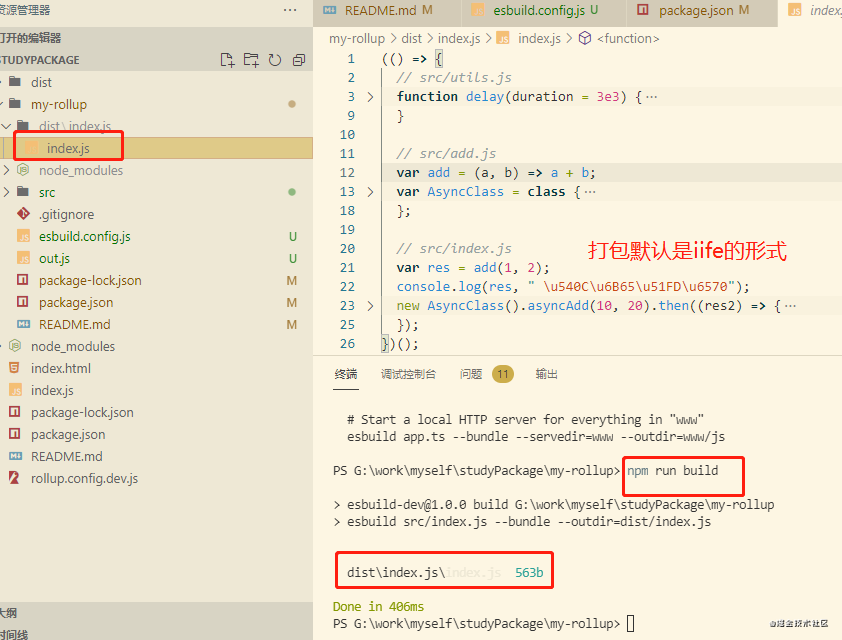Create a new file from the explorer toolbar
The width and height of the screenshot is (842, 640).
(227, 60)
